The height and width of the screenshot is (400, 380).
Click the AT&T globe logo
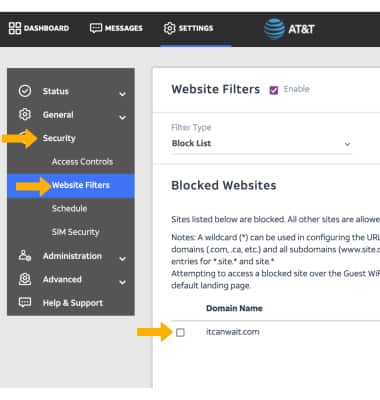[x=274, y=29]
